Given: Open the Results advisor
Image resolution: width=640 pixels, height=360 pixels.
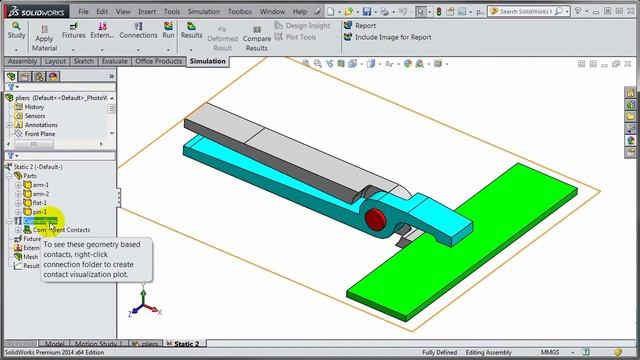Looking at the screenshot, I should coord(191,31).
